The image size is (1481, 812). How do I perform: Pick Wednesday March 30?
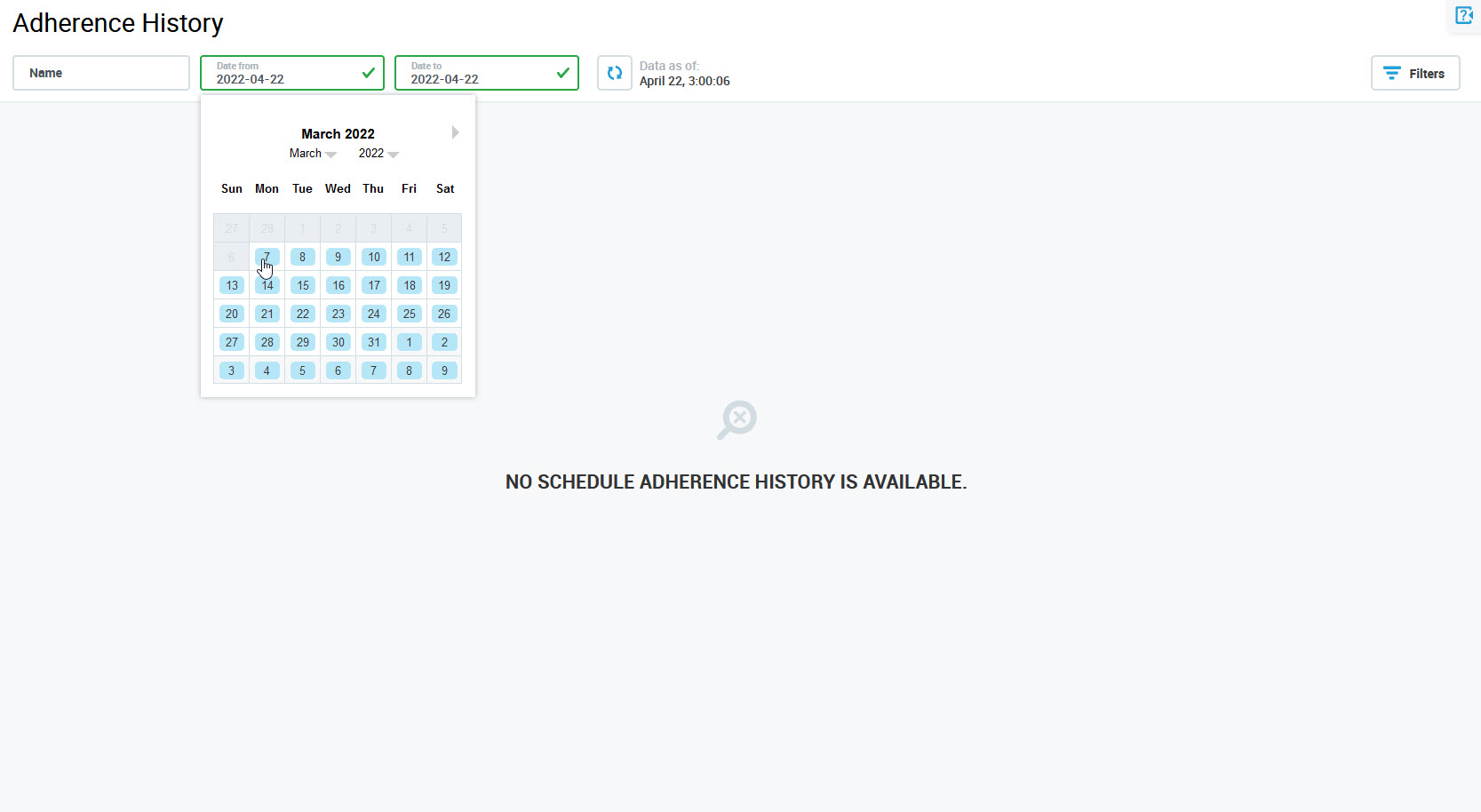(x=338, y=342)
